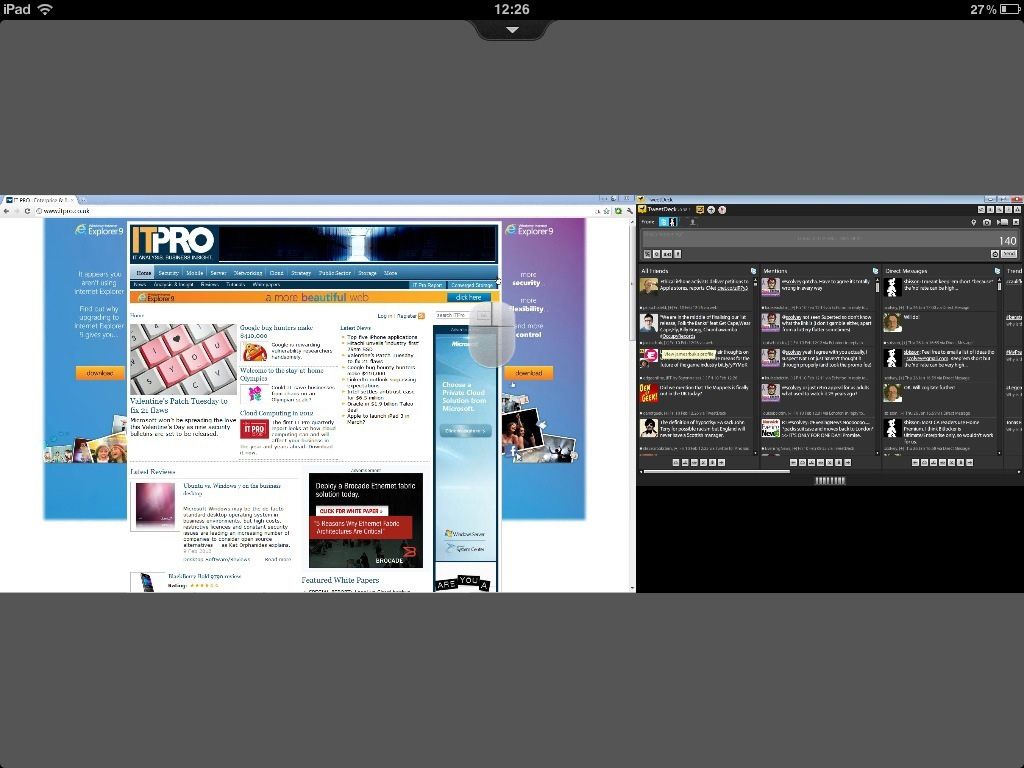This screenshot has height=768, width=1024.
Task: Close the TweetDeck compose panel
Action: pyautogui.click(x=1016, y=222)
